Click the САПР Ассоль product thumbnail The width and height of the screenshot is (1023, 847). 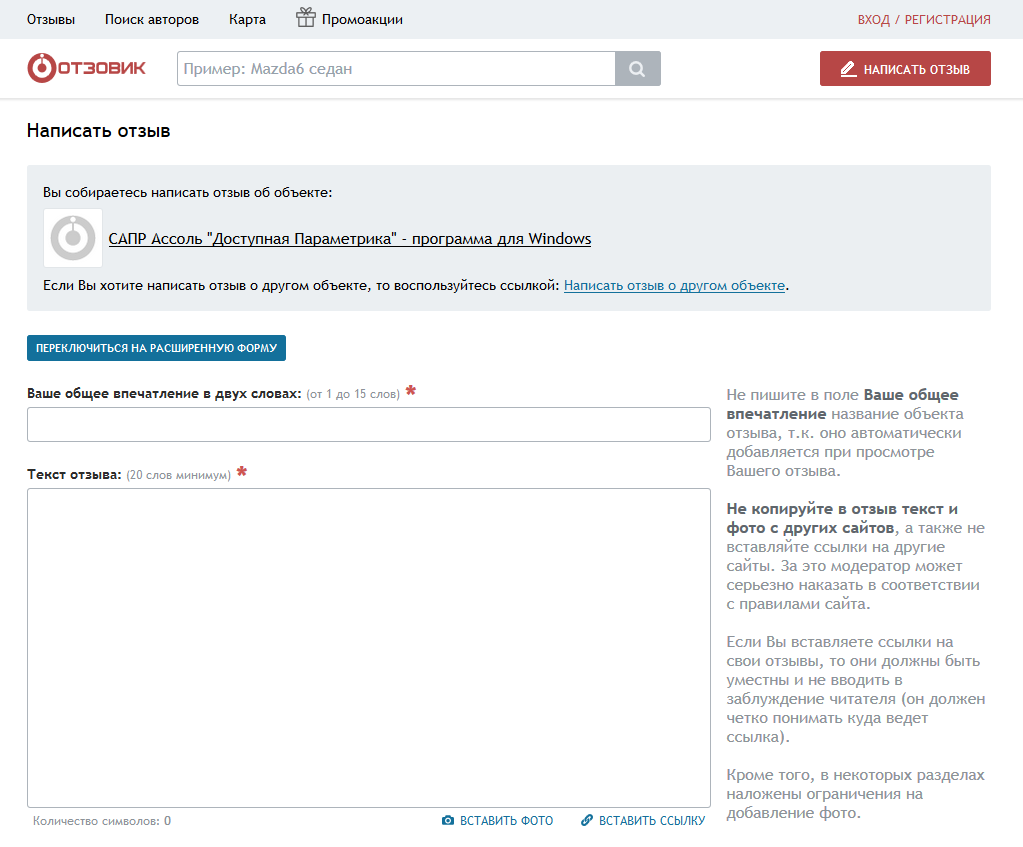click(x=73, y=238)
